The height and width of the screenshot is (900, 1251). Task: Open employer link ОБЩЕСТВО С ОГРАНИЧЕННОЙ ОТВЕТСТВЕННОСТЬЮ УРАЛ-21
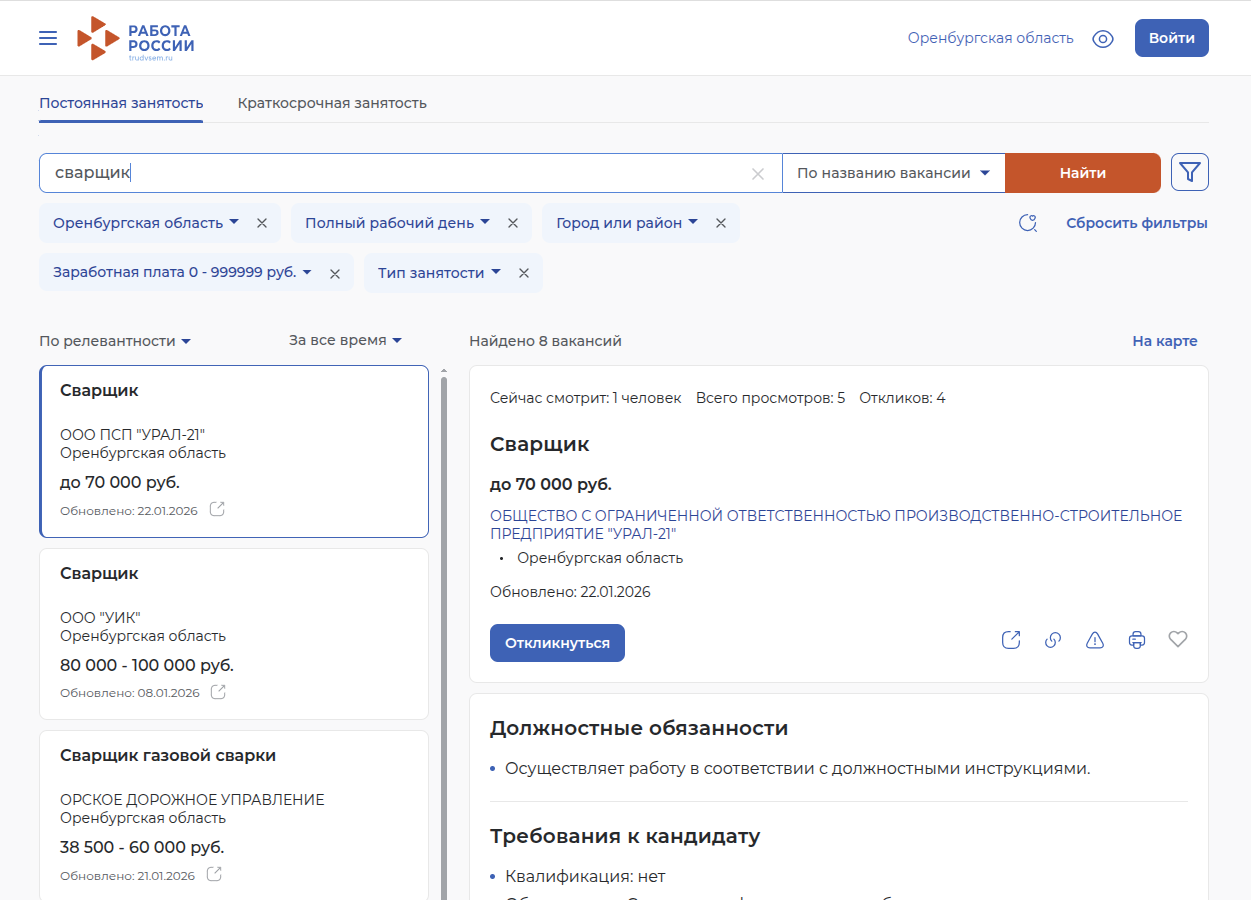[x=836, y=525]
